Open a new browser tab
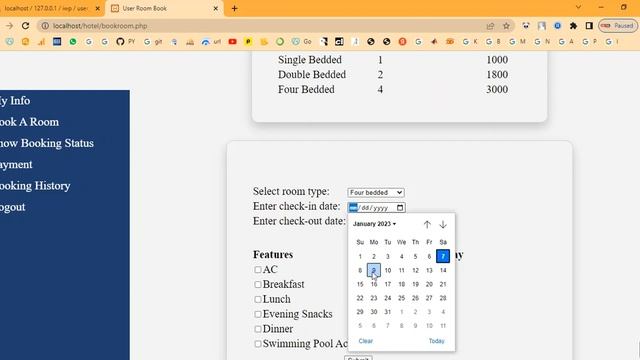 tap(234, 8)
